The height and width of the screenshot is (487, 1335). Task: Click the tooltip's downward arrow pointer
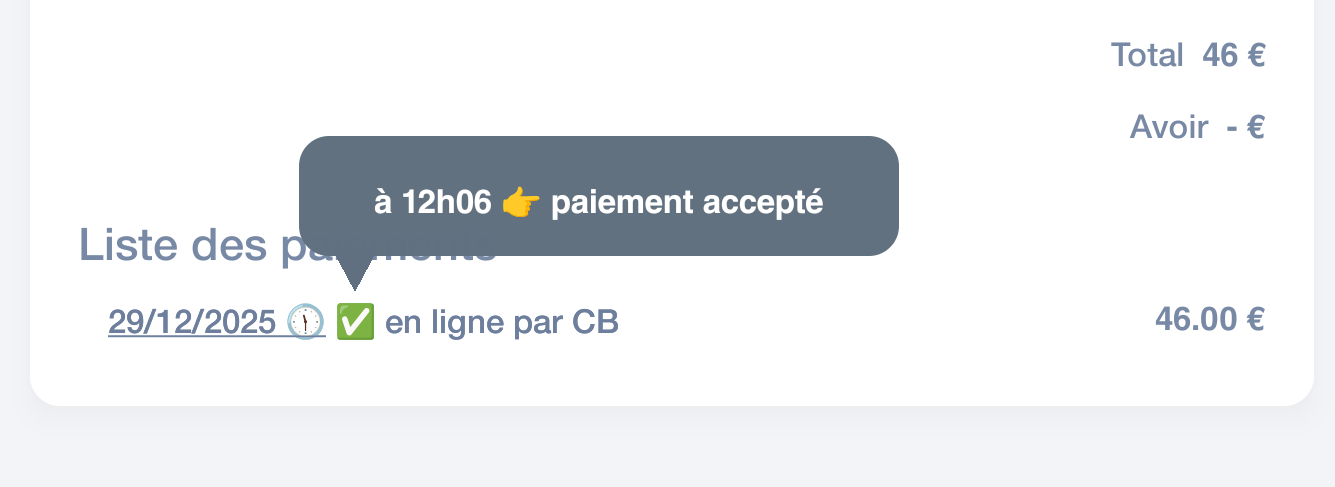coord(354,273)
